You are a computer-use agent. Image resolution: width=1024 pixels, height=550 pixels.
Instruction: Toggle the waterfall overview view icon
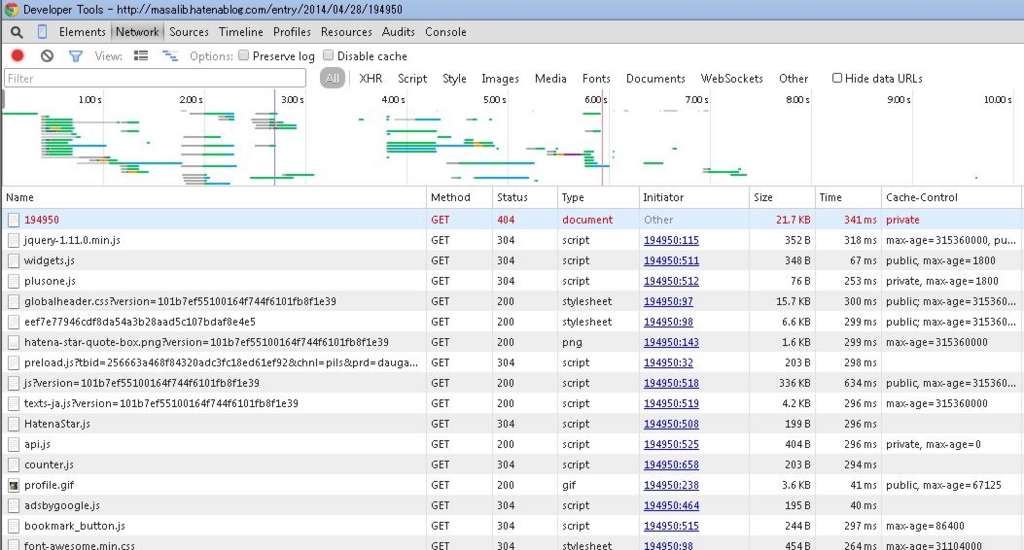click(x=170, y=56)
